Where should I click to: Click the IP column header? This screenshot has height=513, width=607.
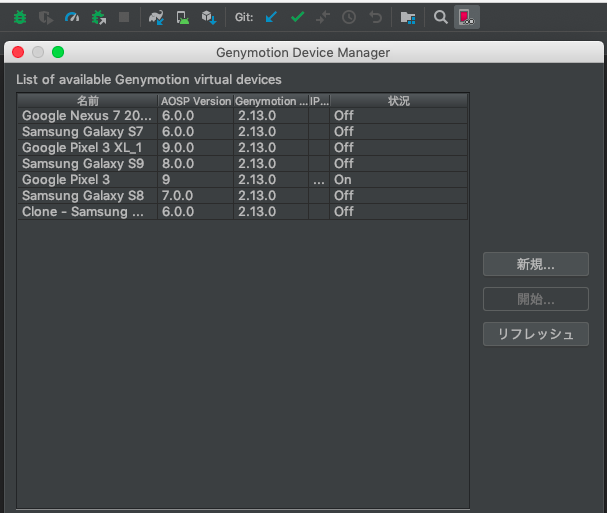[319, 101]
